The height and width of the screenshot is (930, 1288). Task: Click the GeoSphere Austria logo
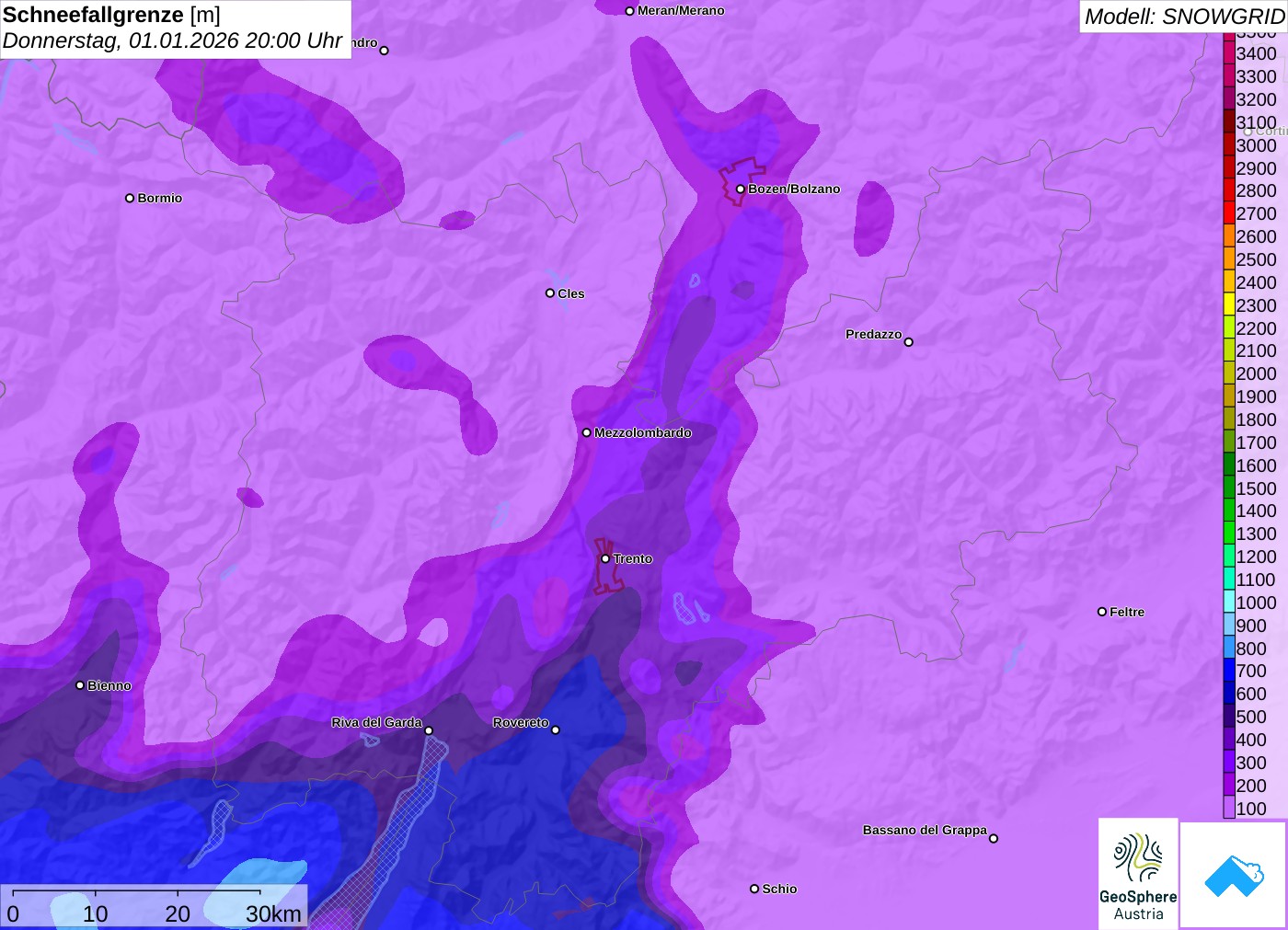point(1138,873)
